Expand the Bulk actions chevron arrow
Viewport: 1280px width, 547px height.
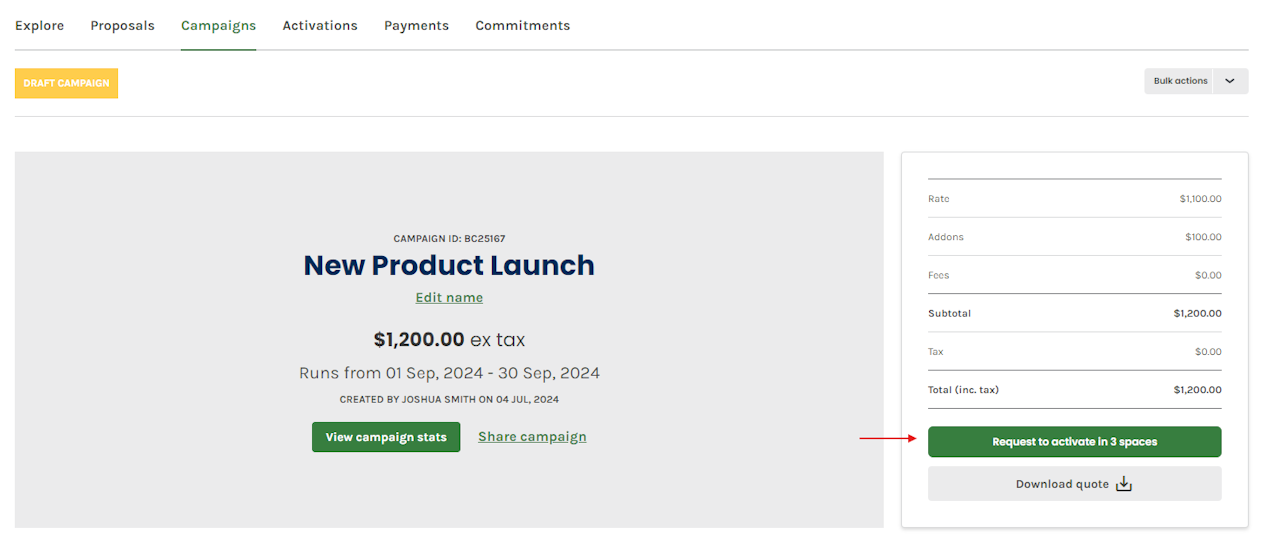click(x=1230, y=81)
